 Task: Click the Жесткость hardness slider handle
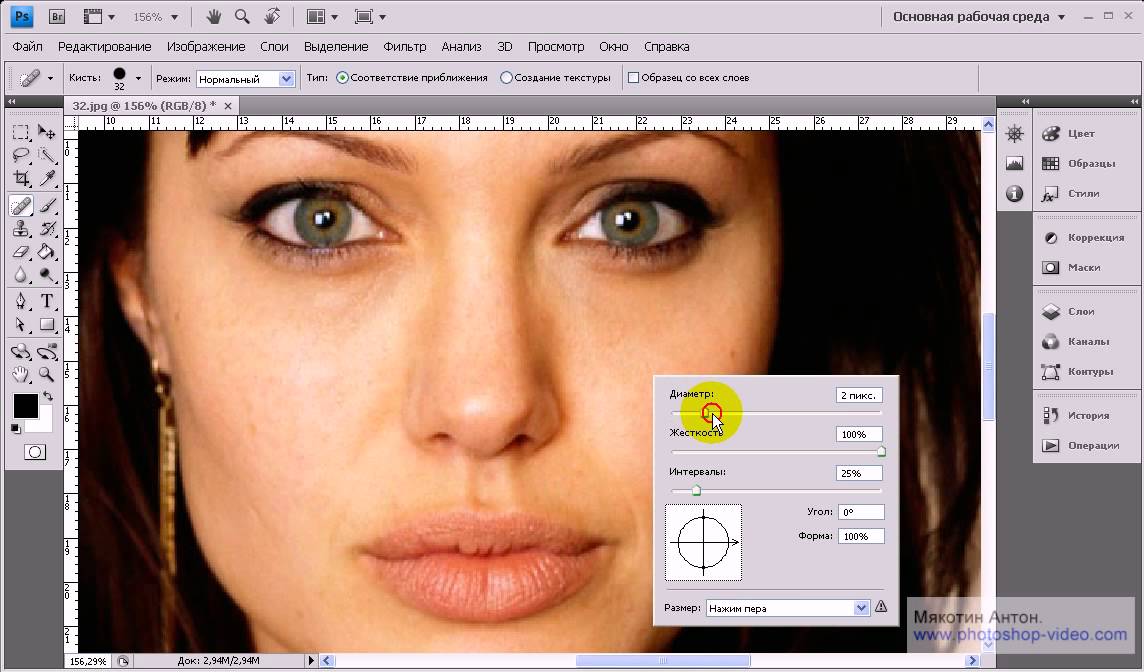tap(881, 452)
